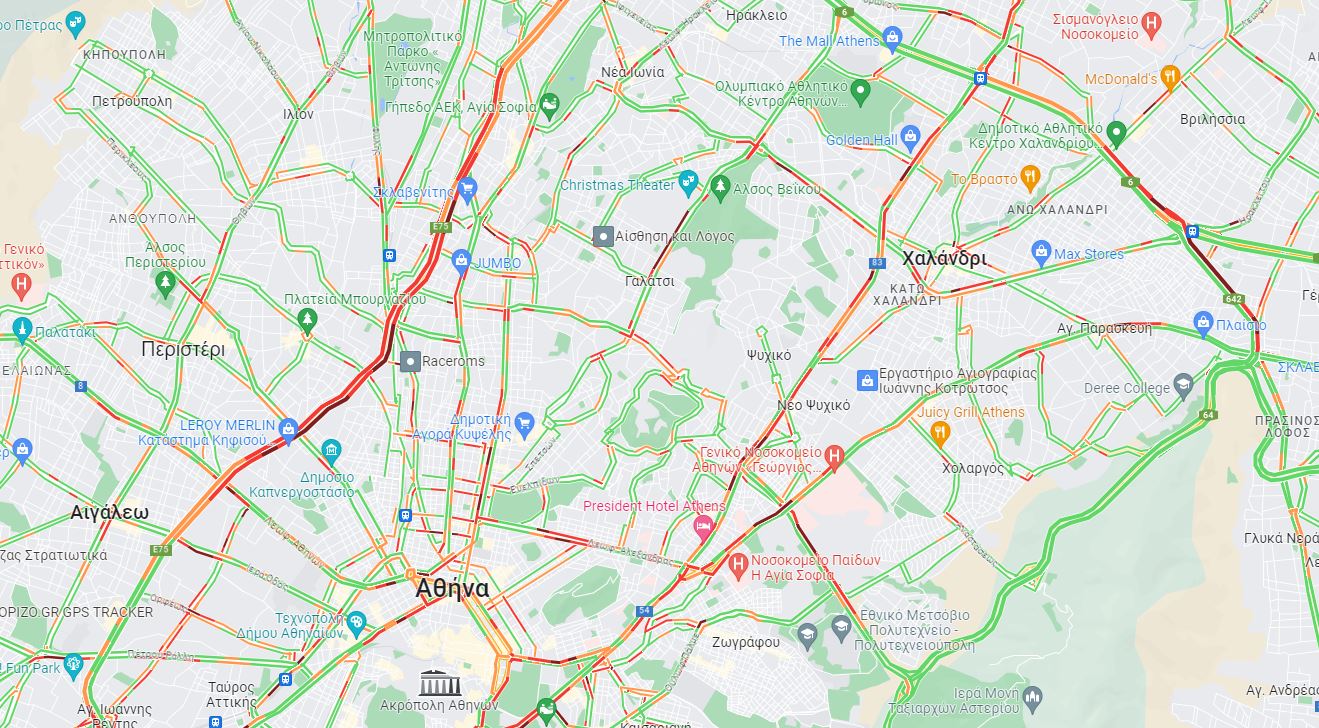1319x728 pixels.
Task: Click the Christmas Theater venue icon
Action: 688,182
